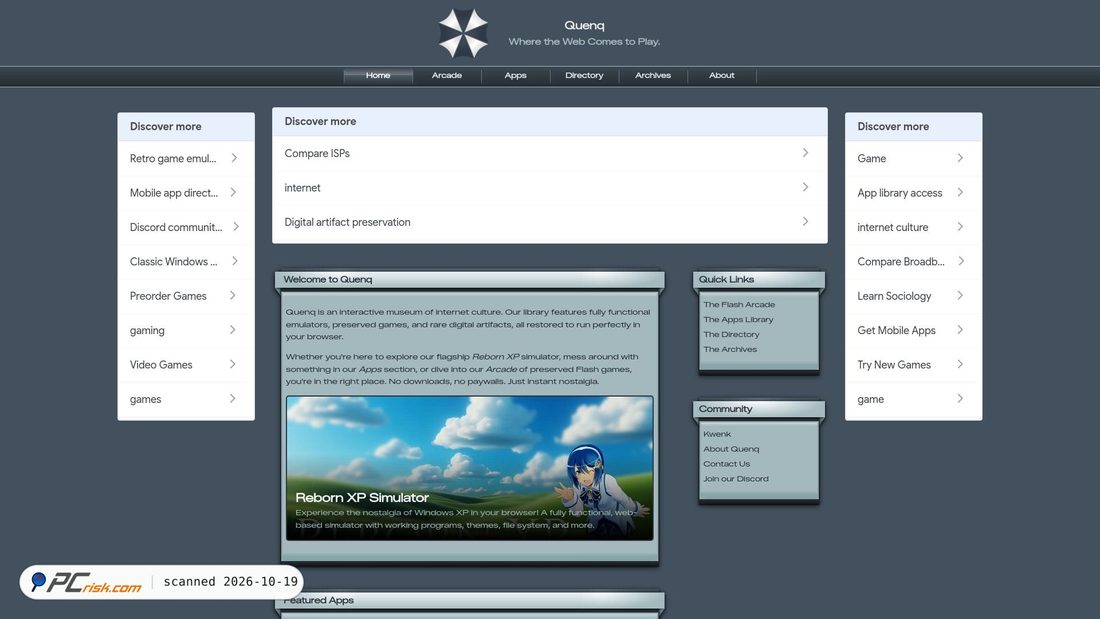Click chevron next to Try New Games
The image size is (1100, 619).
click(x=960, y=364)
